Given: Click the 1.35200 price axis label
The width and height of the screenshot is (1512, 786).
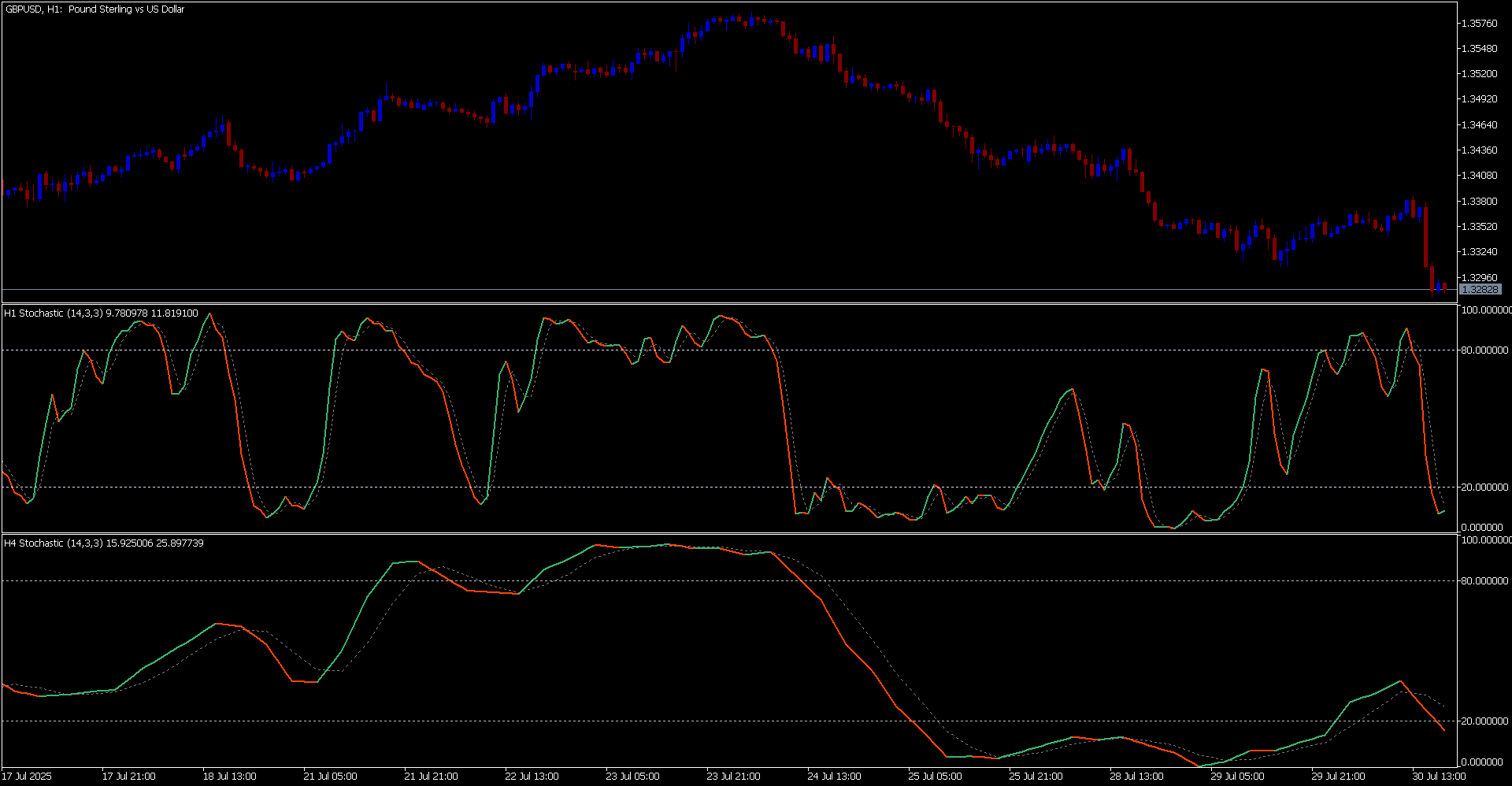Looking at the screenshot, I should (x=1479, y=74).
